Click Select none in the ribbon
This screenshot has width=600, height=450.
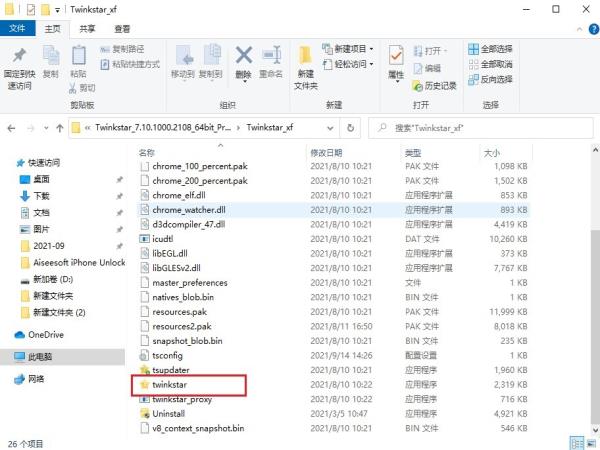[490, 64]
